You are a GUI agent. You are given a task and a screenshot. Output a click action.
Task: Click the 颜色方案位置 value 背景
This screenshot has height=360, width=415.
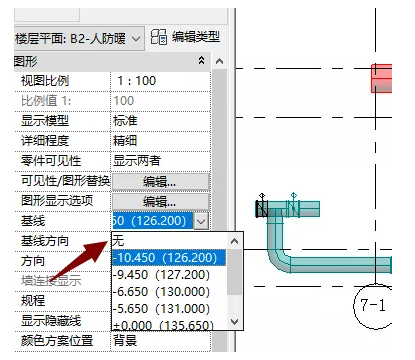click(161, 341)
